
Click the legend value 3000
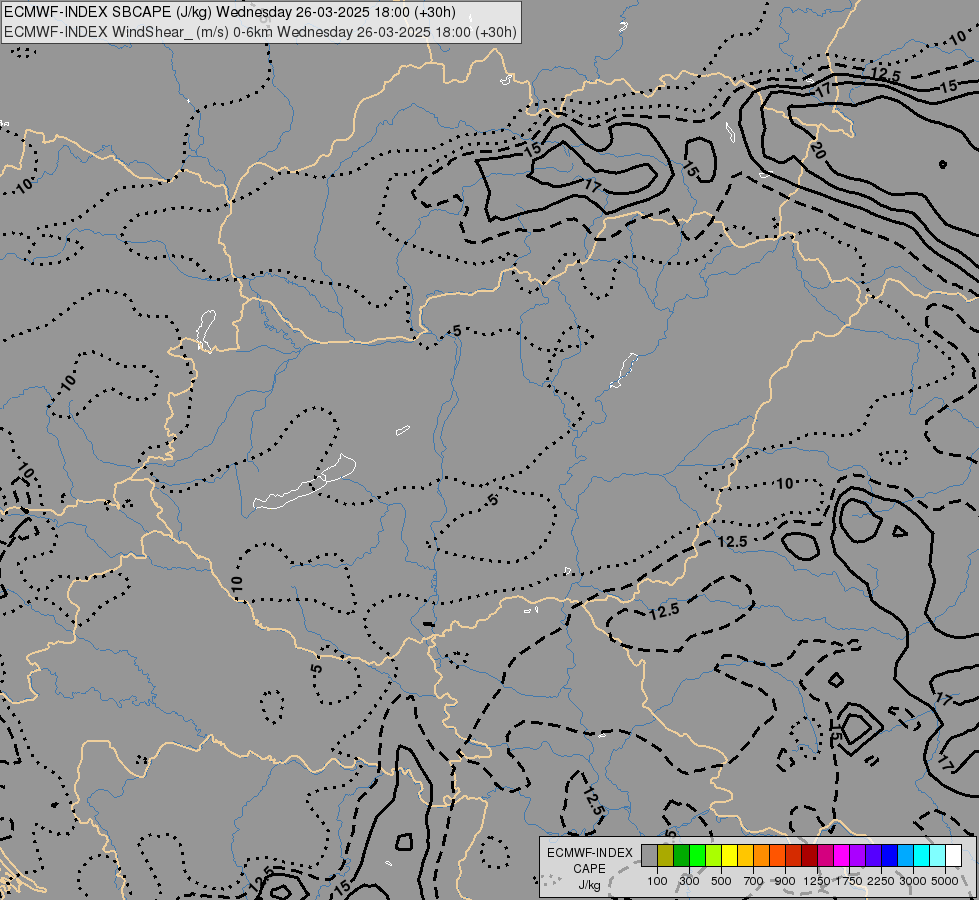(x=913, y=881)
